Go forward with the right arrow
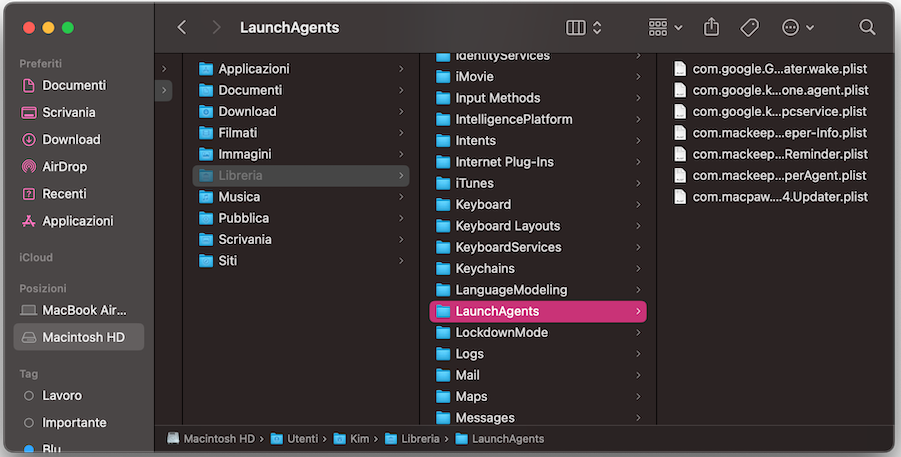Screen dimensions: 901x457 click(216, 27)
